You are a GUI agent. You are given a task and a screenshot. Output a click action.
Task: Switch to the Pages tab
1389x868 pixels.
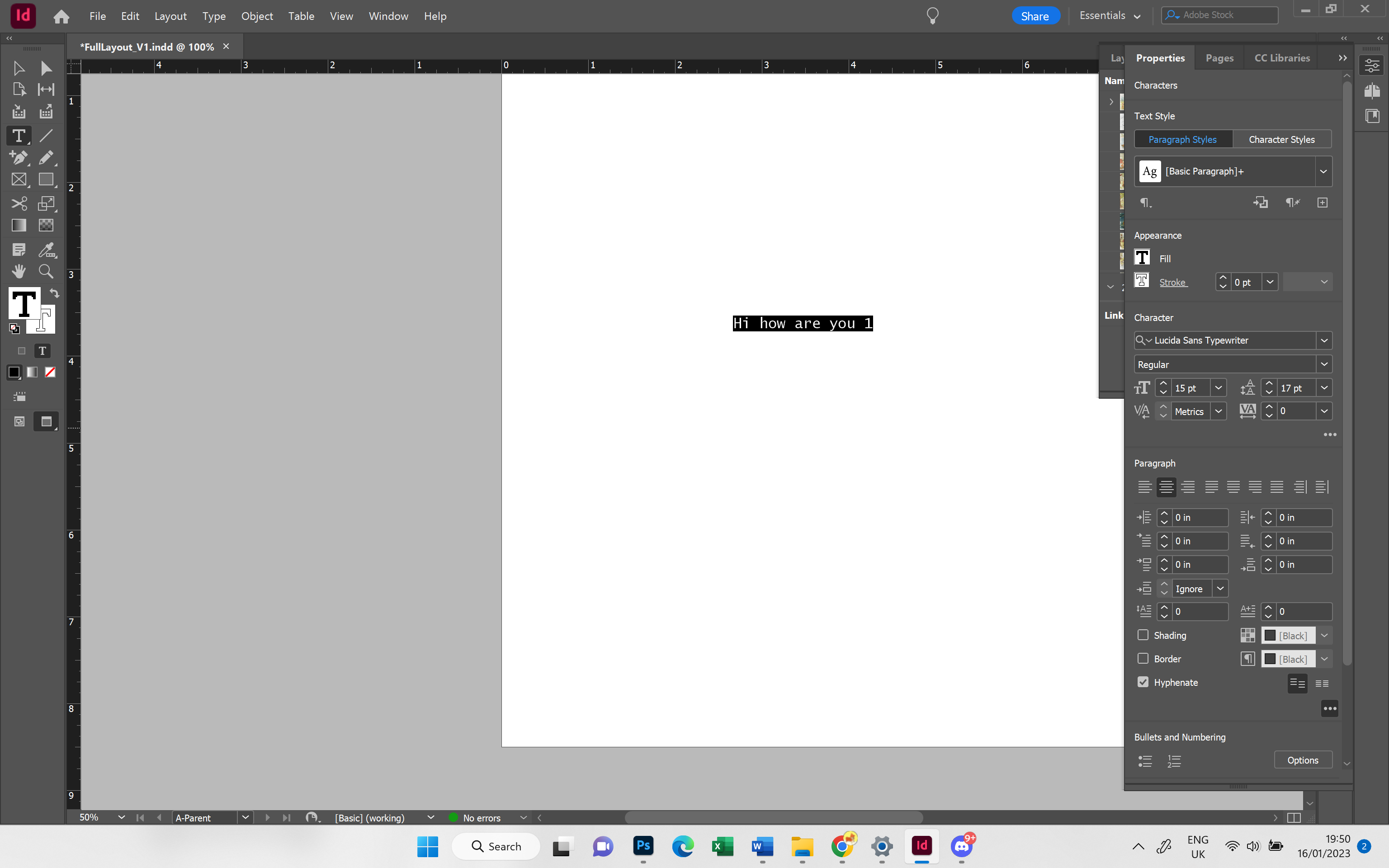1219,58
